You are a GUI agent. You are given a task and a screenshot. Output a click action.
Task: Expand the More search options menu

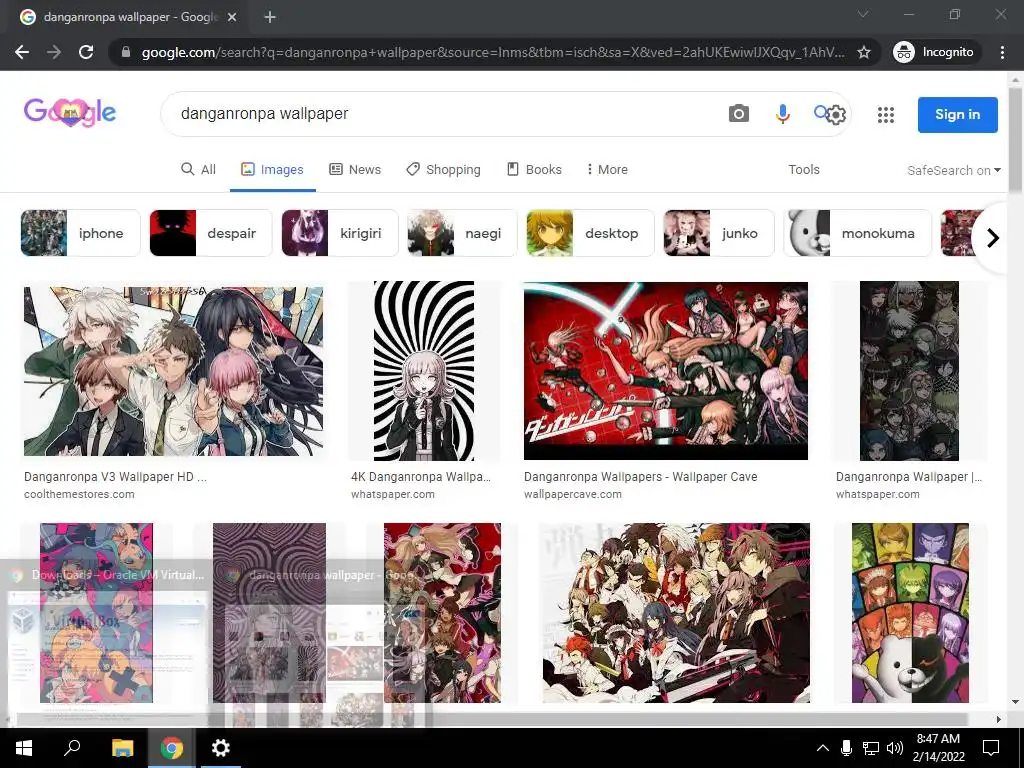pyautogui.click(x=607, y=169)
